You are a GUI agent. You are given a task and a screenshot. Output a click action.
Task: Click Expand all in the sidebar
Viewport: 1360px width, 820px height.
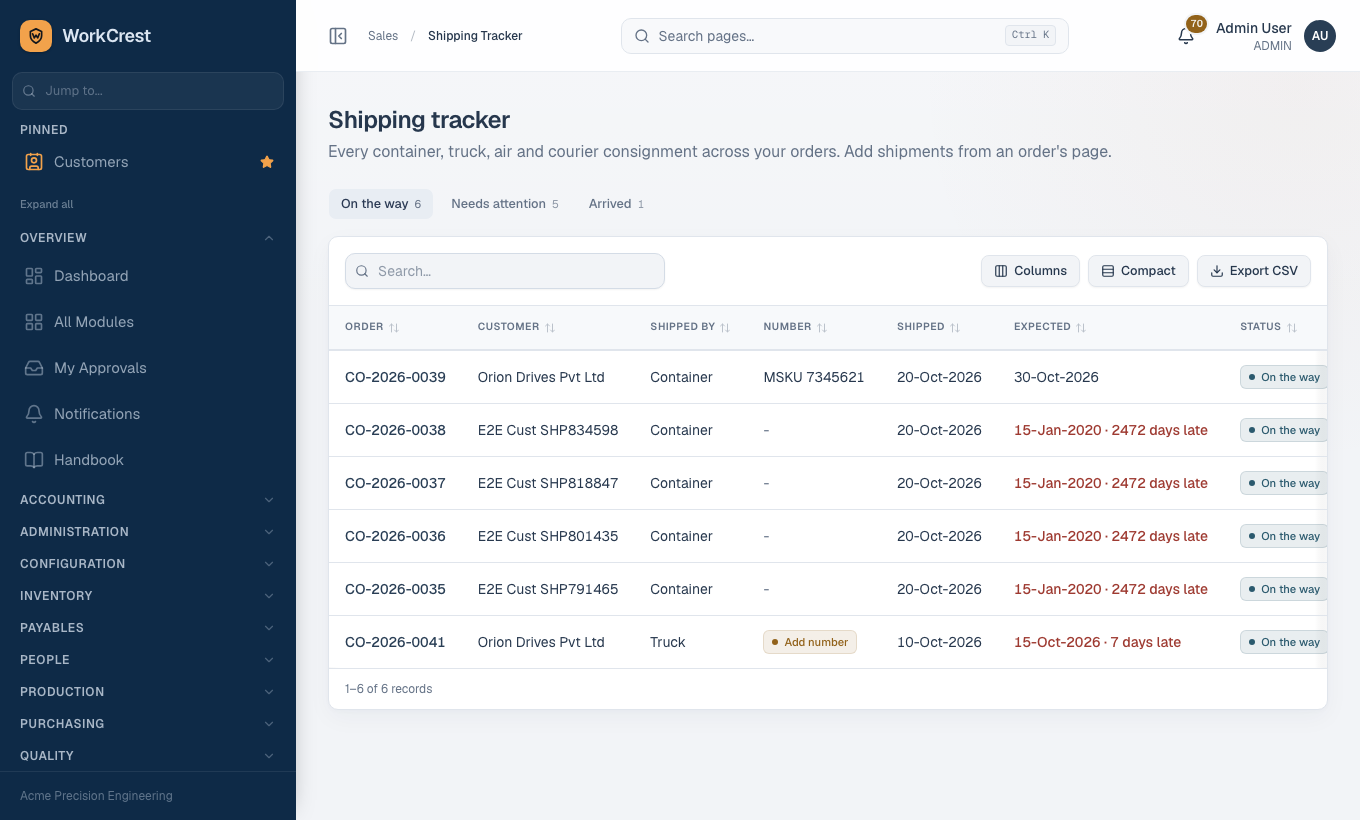[47, 204]
